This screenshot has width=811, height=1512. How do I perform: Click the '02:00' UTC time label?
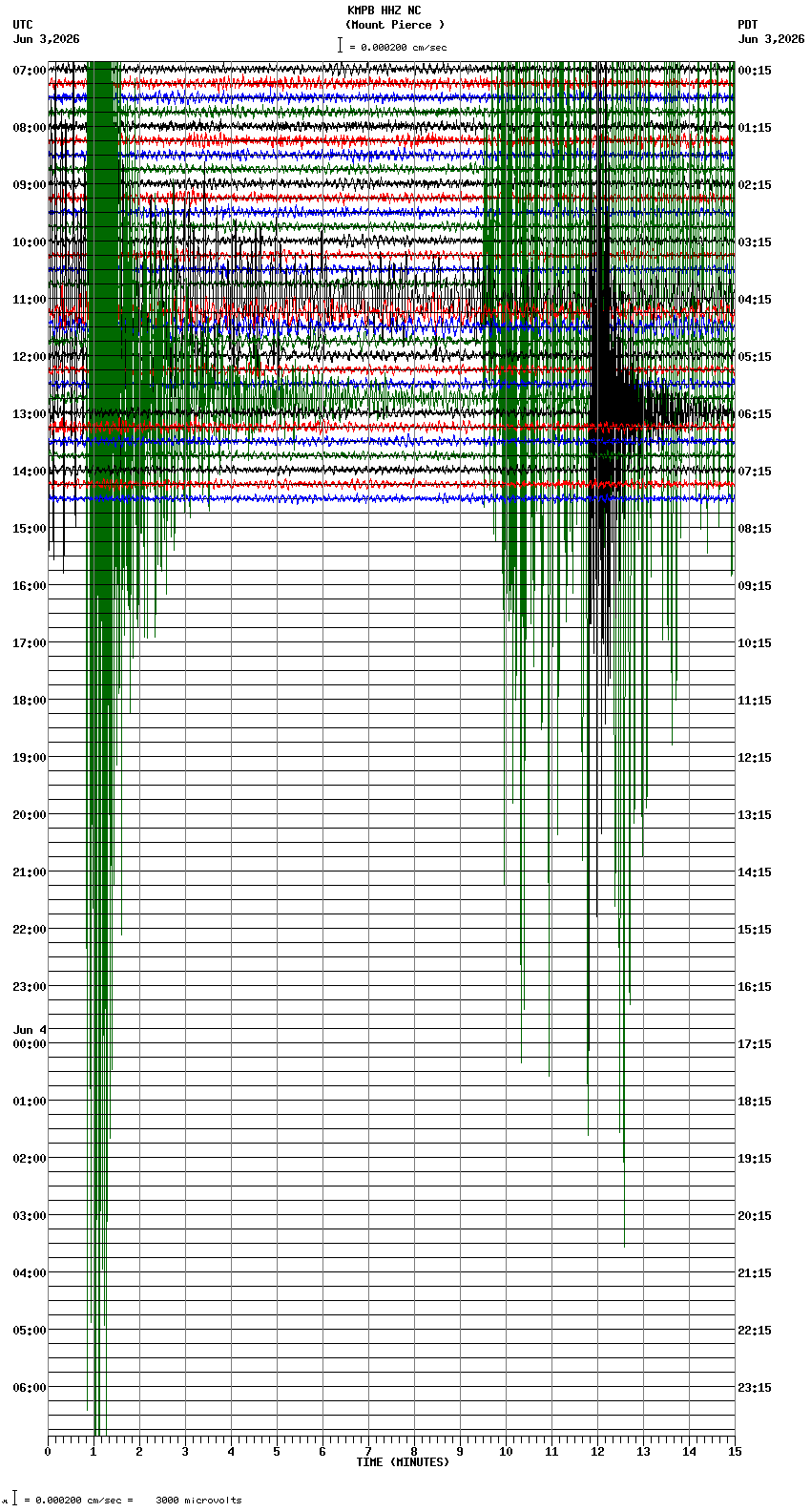[x=30, y=1159]
